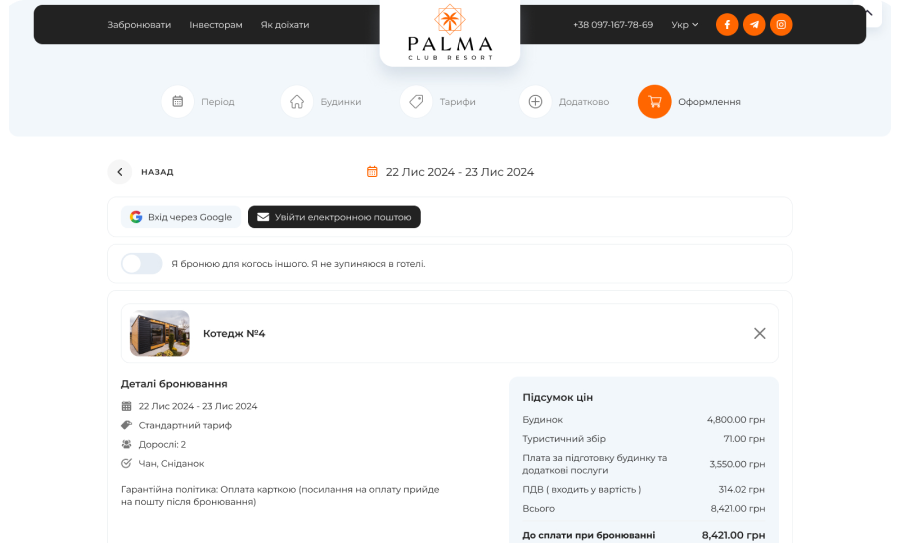Screen dimensions: 900x543
Task: Remove Котедж №4 with the X icon
Action: click(759, 333)
